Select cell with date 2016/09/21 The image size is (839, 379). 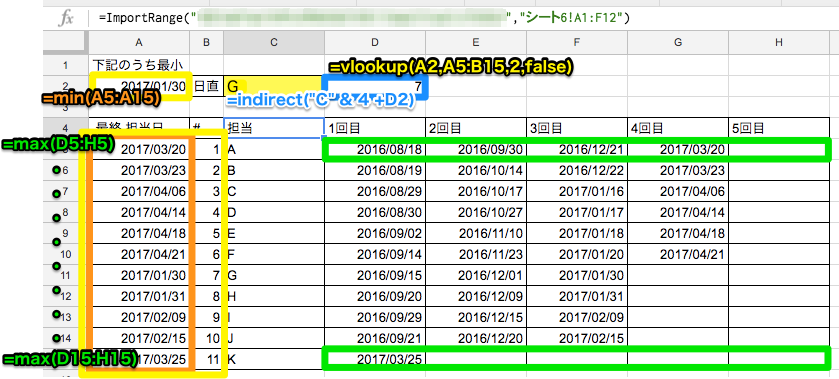tap(375, 338)
